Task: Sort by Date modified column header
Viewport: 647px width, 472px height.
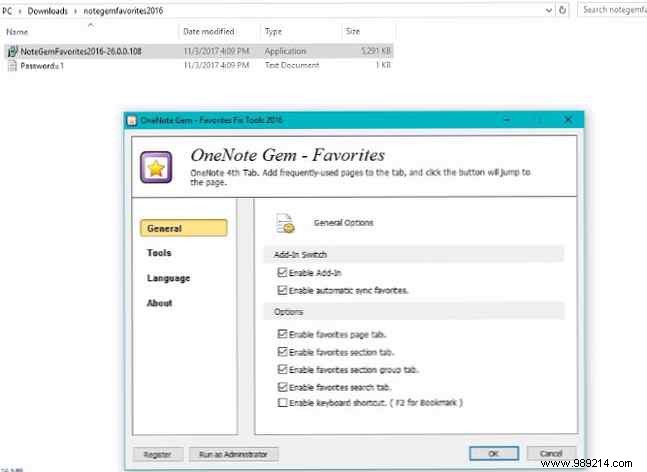Action: [x=209, y=31]
